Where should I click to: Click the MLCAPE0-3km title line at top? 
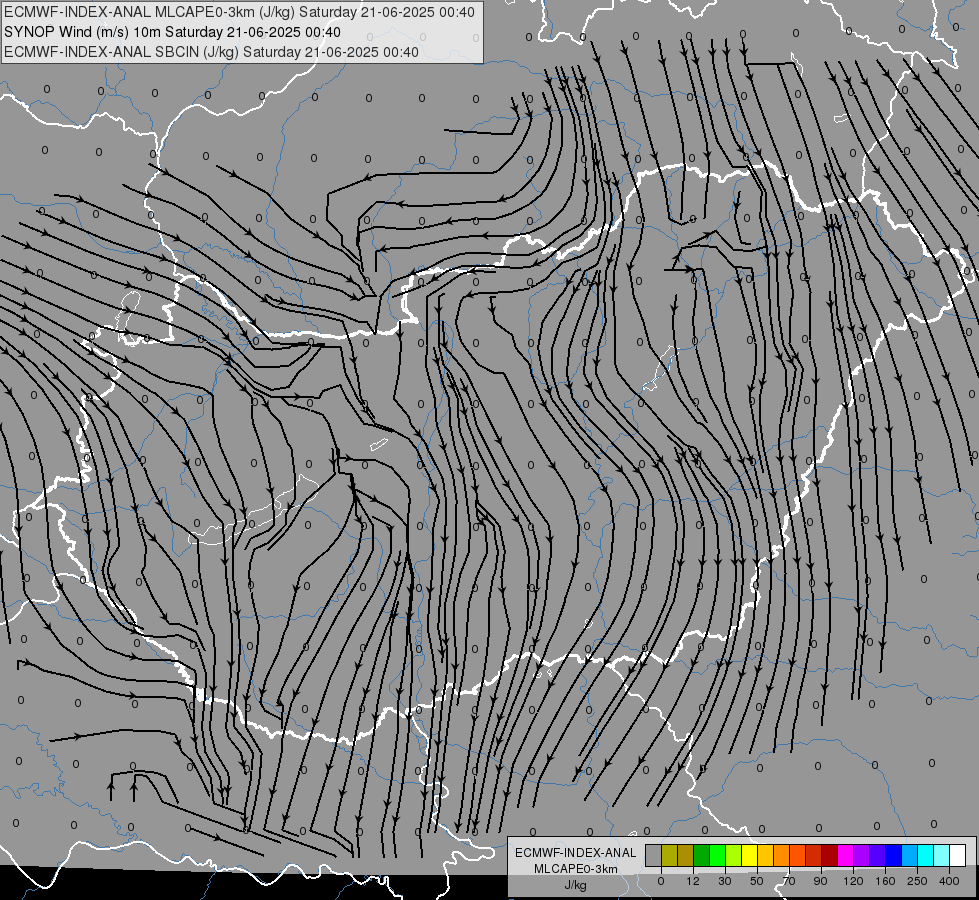point(239,12)
